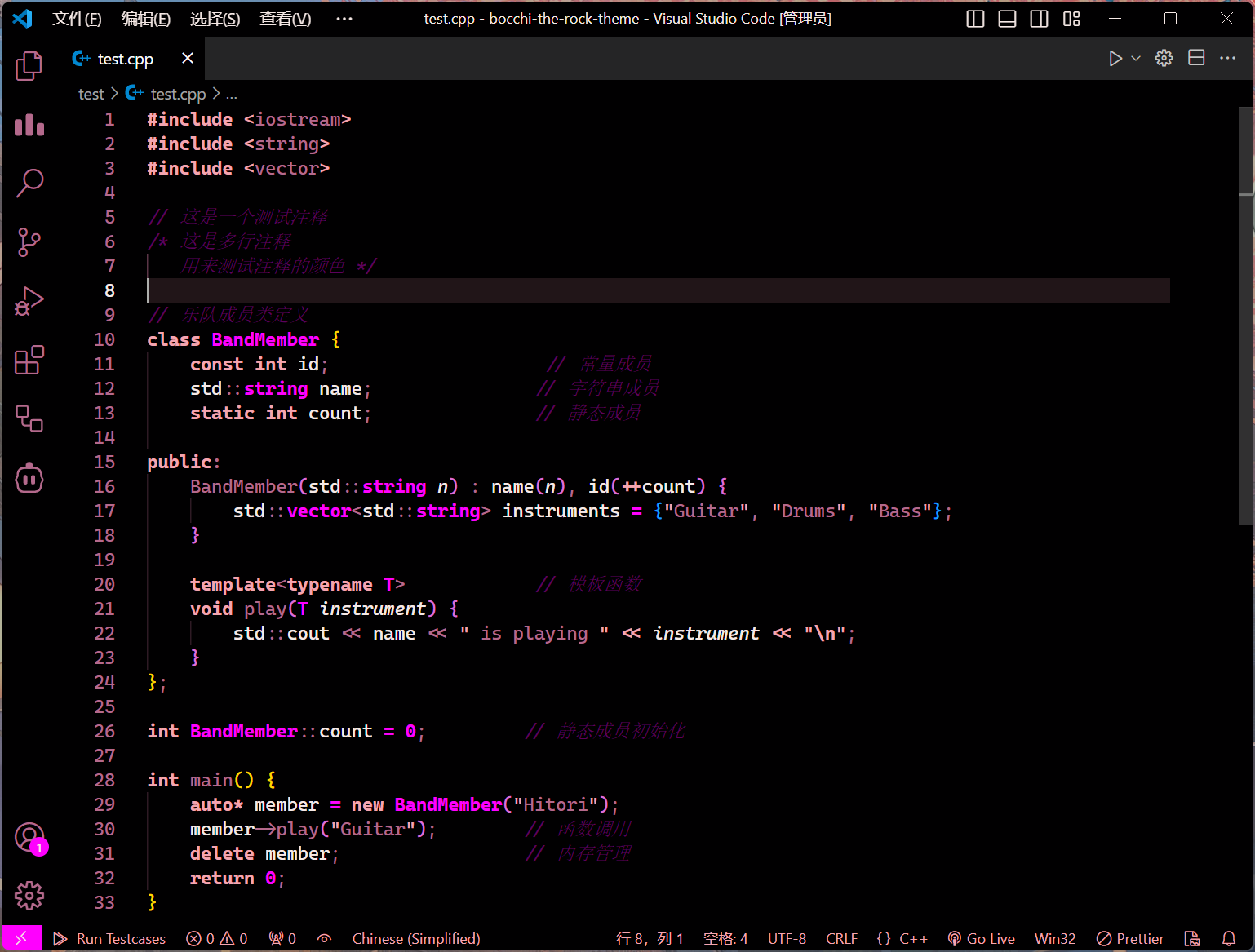Start Go Live server
The height and width of the screenshot is (952, 1255).
tap(981, 938)
